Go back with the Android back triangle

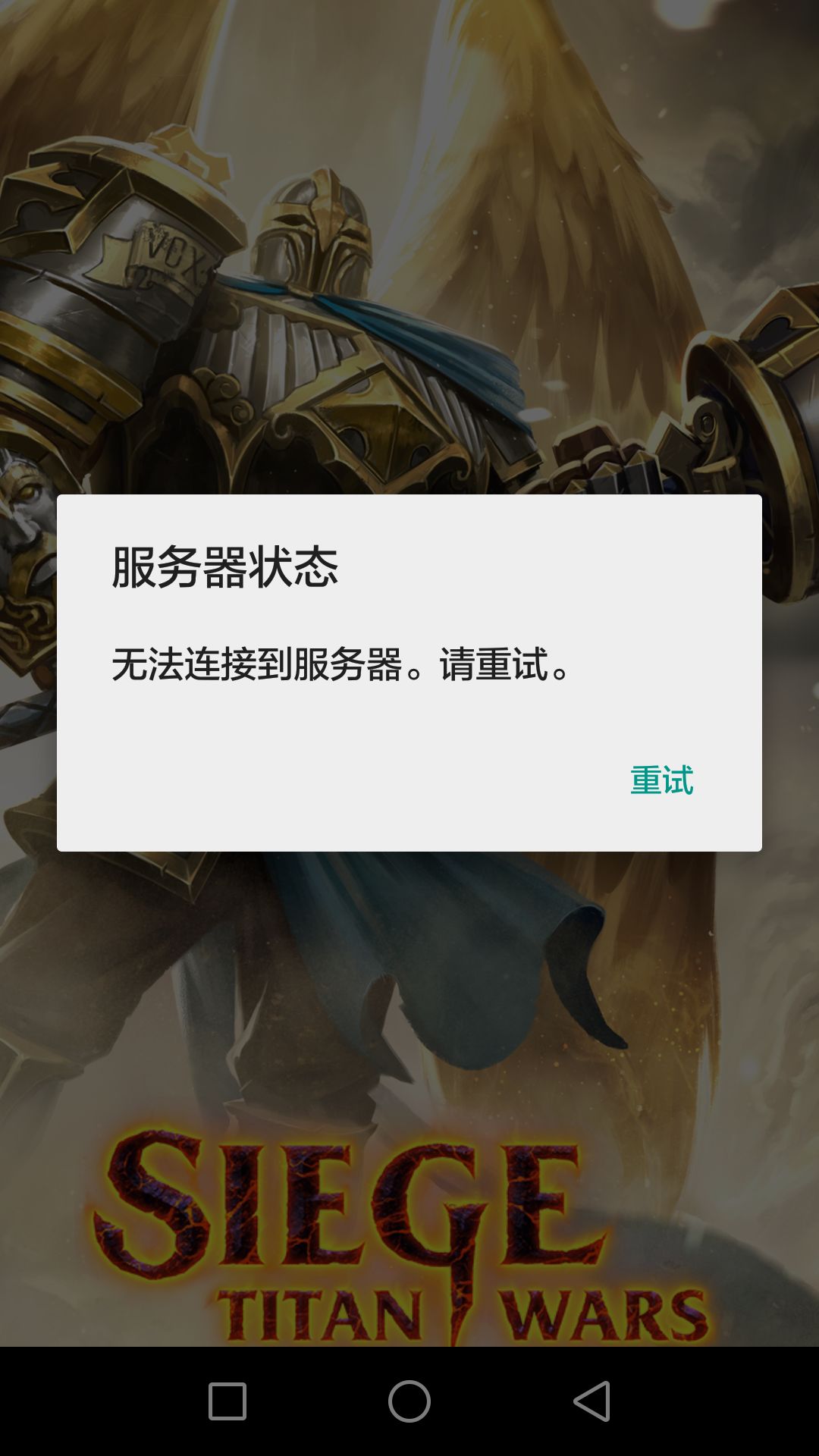[592, 1401]
